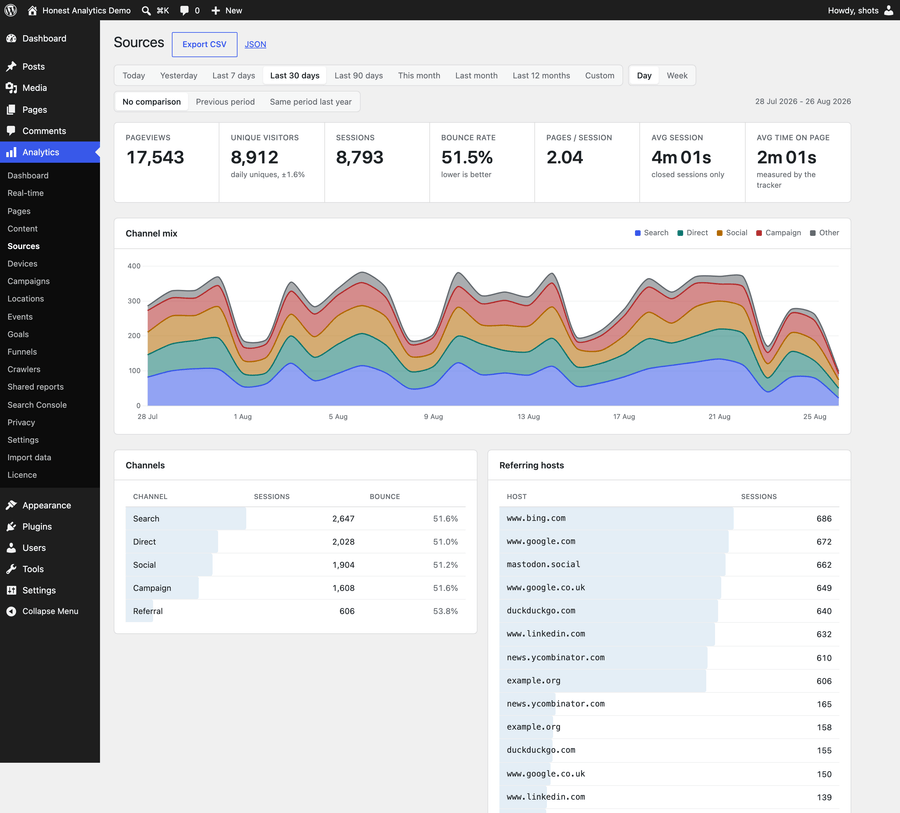Click the Tools wrench icon
Viewport: 900px width, 813px height.
(x=11, y=569)
